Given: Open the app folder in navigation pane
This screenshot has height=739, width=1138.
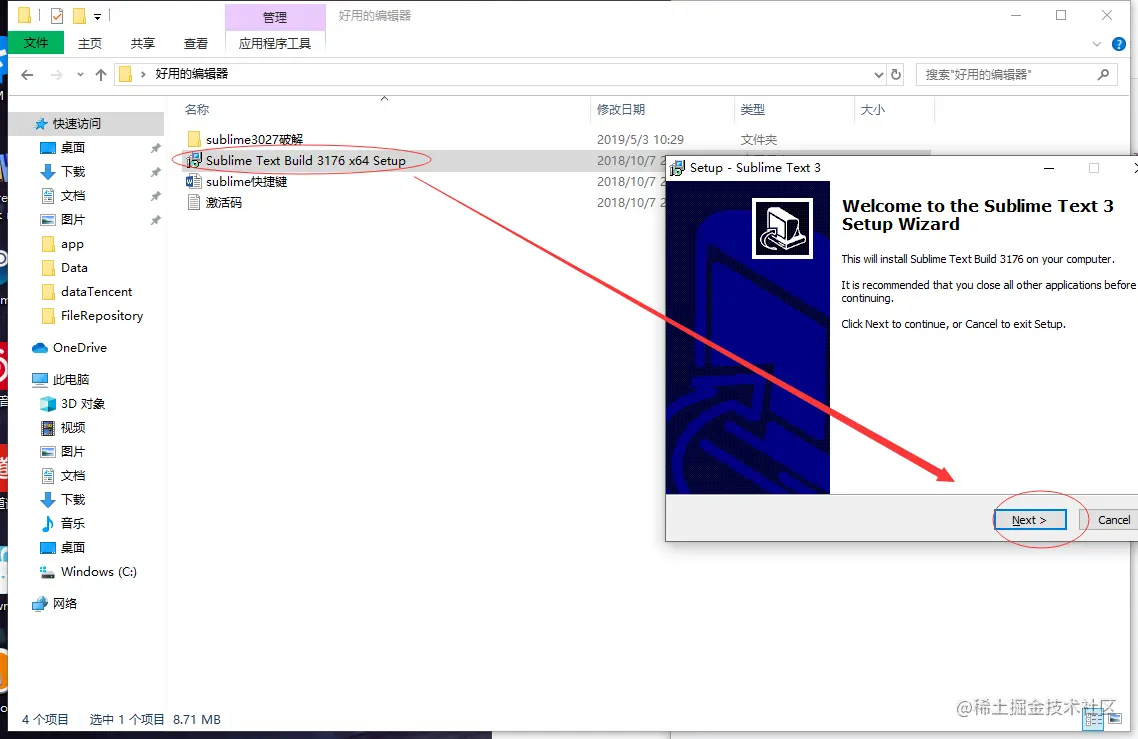Looking at the screenshot, I should [x=72, y=244].
